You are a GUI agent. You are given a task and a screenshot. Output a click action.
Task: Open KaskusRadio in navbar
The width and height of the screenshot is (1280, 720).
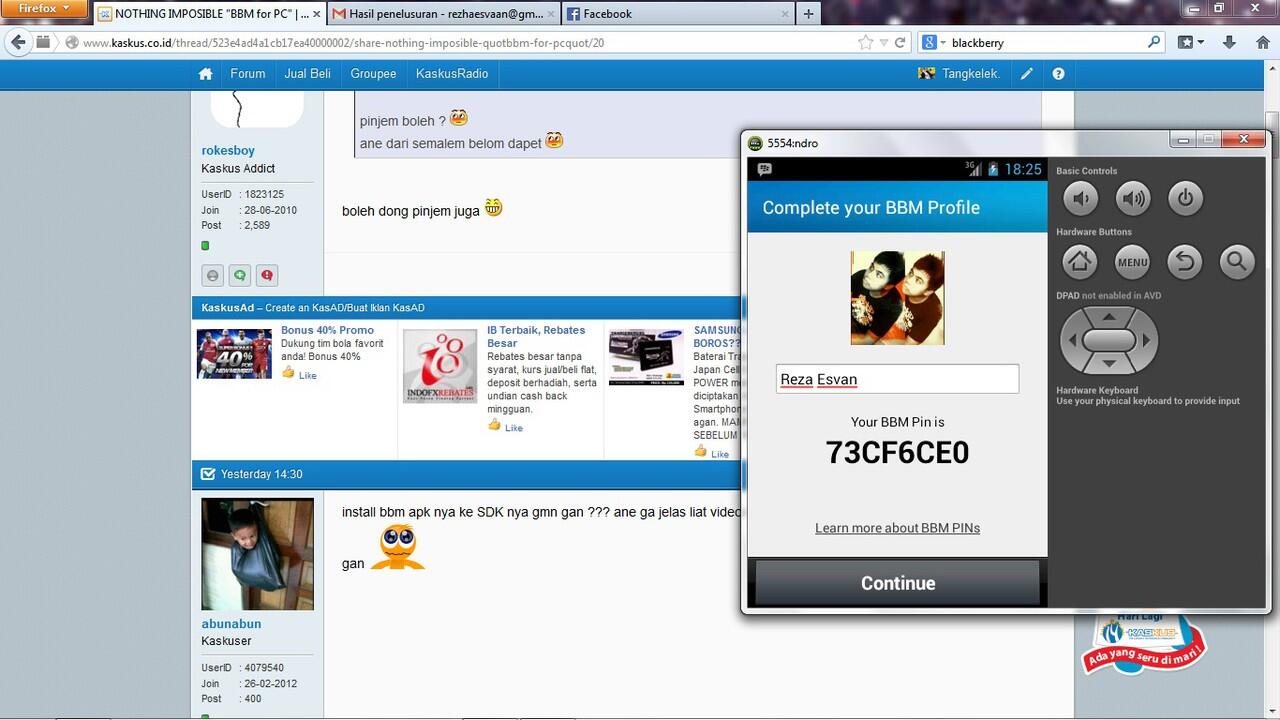[452, 74]
